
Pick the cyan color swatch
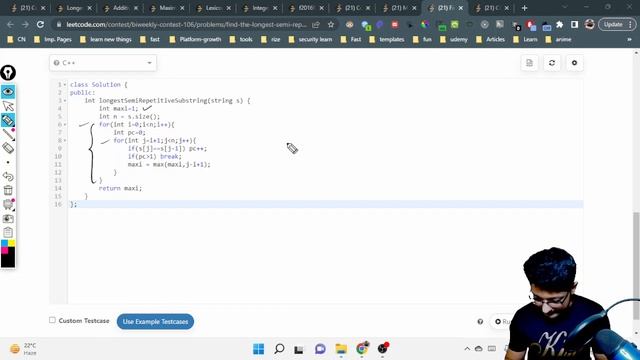click(x=4, y=243)
